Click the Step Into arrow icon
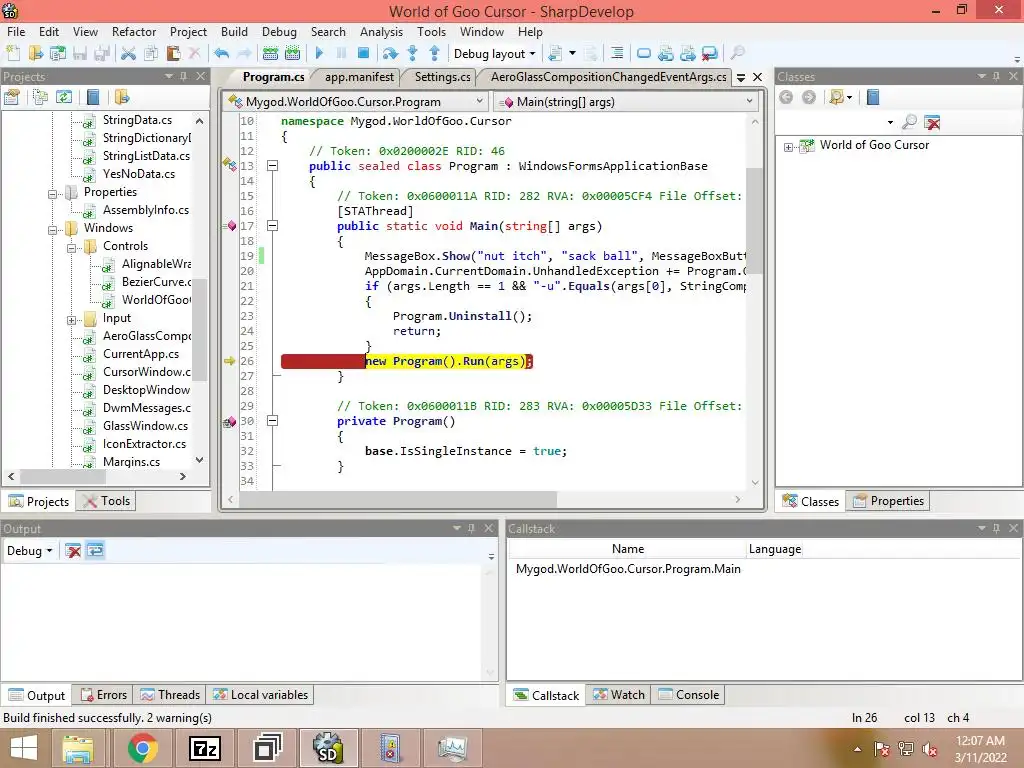 coord(413,54)
